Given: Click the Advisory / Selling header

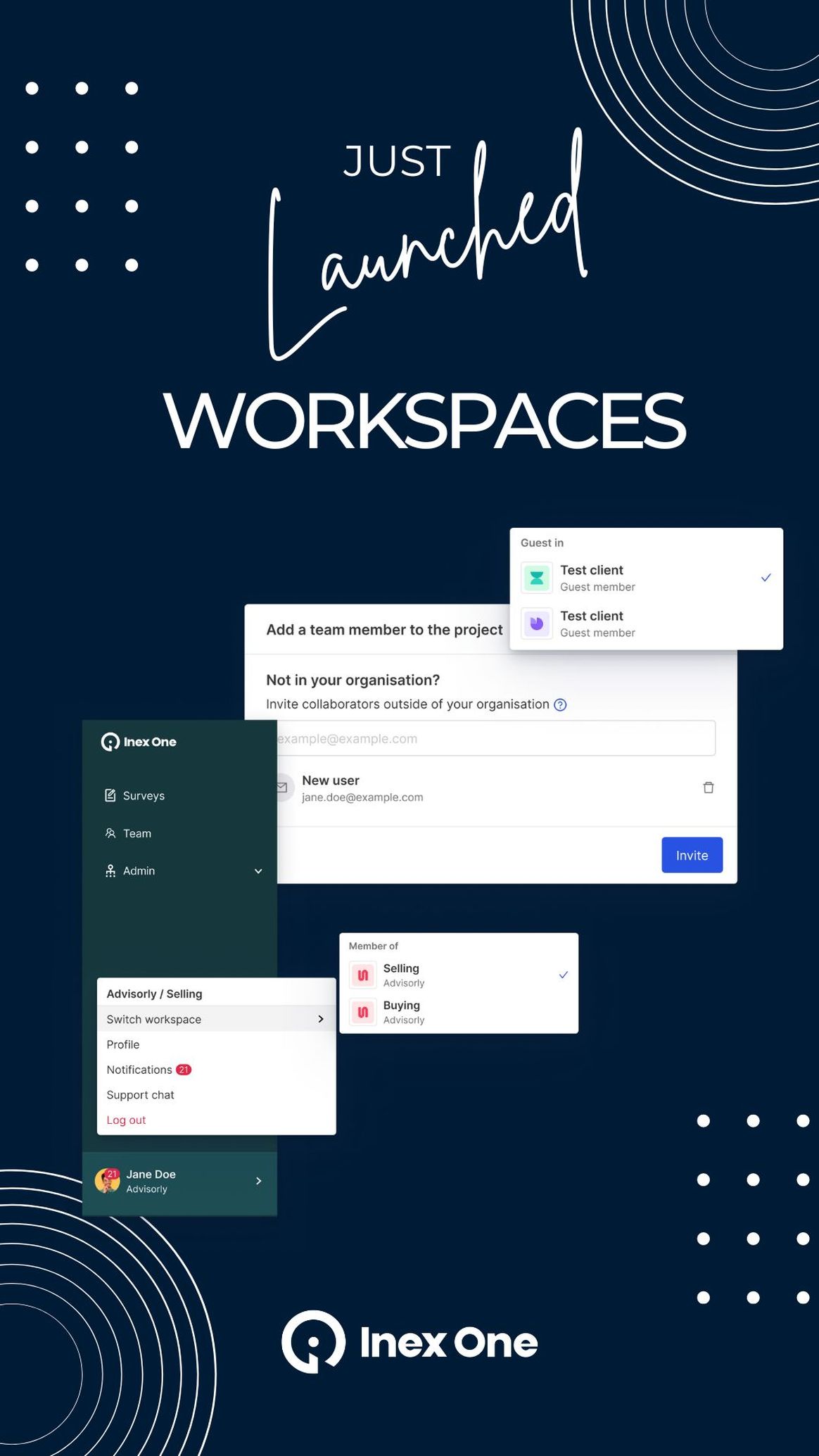Looking at the screenshot, I should pos(154,994).
